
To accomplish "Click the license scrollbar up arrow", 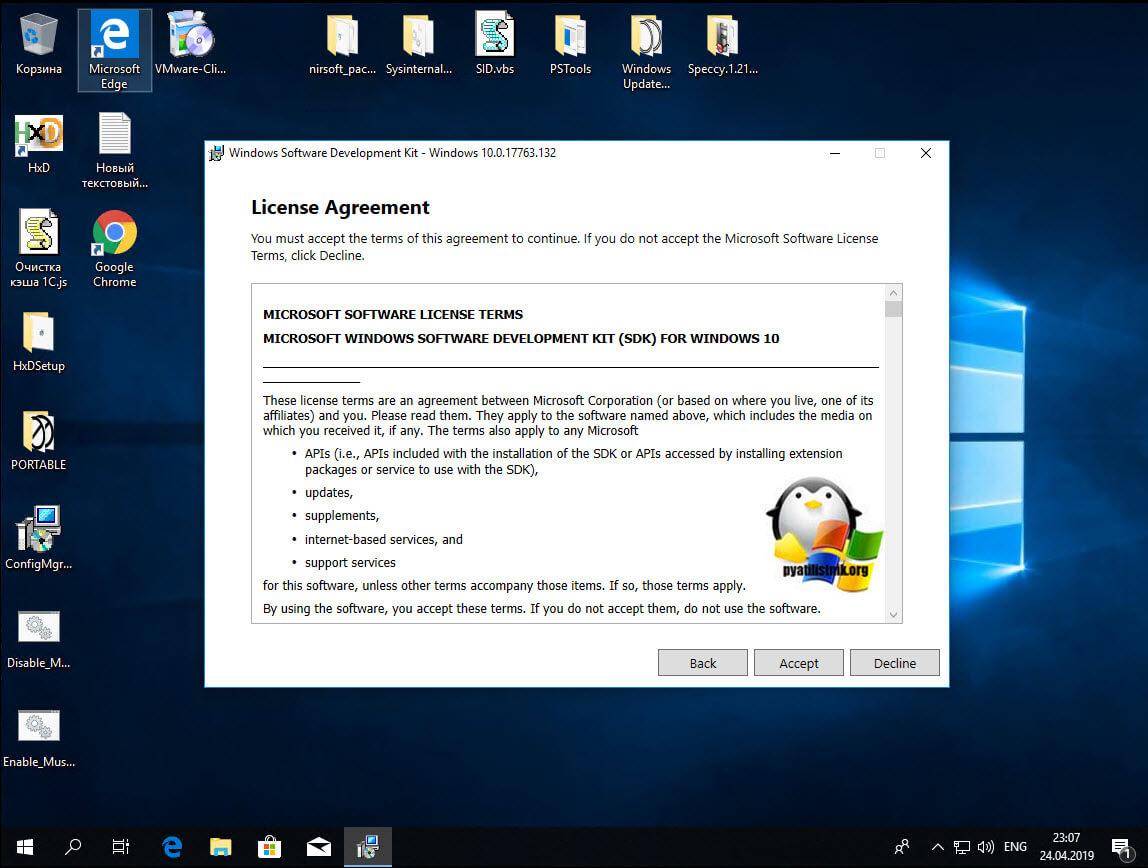I will [893, 293].
